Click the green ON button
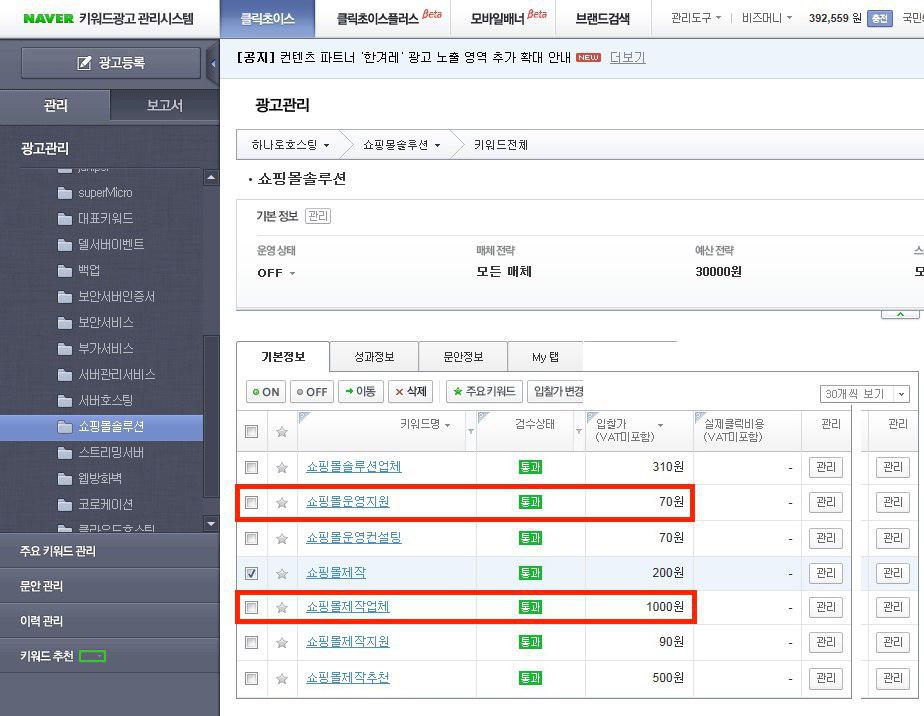This screenshot has height=716, width=924. coord(266,392)
